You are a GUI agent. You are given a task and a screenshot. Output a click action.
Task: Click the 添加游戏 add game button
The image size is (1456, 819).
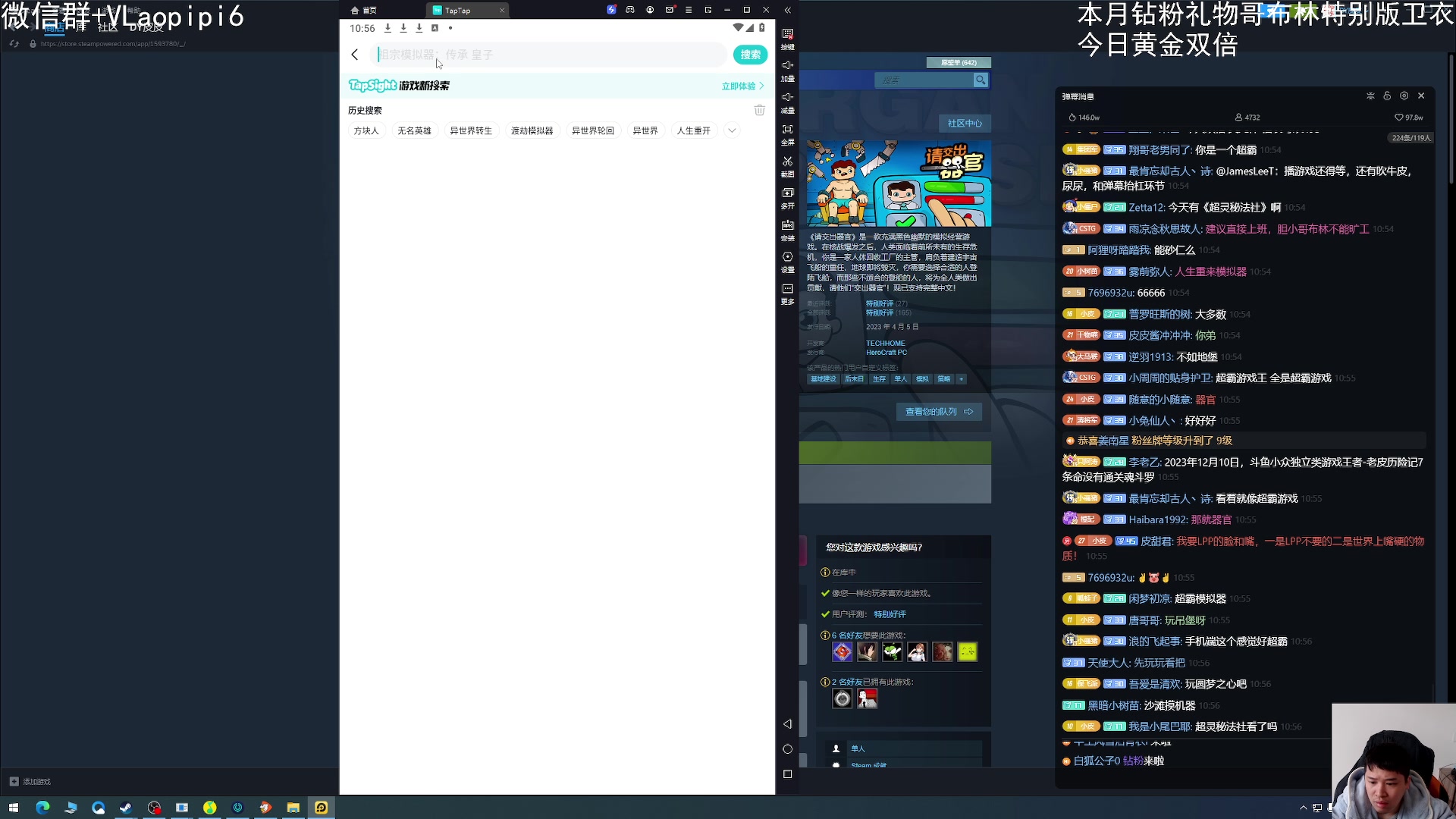pos(30,781)
